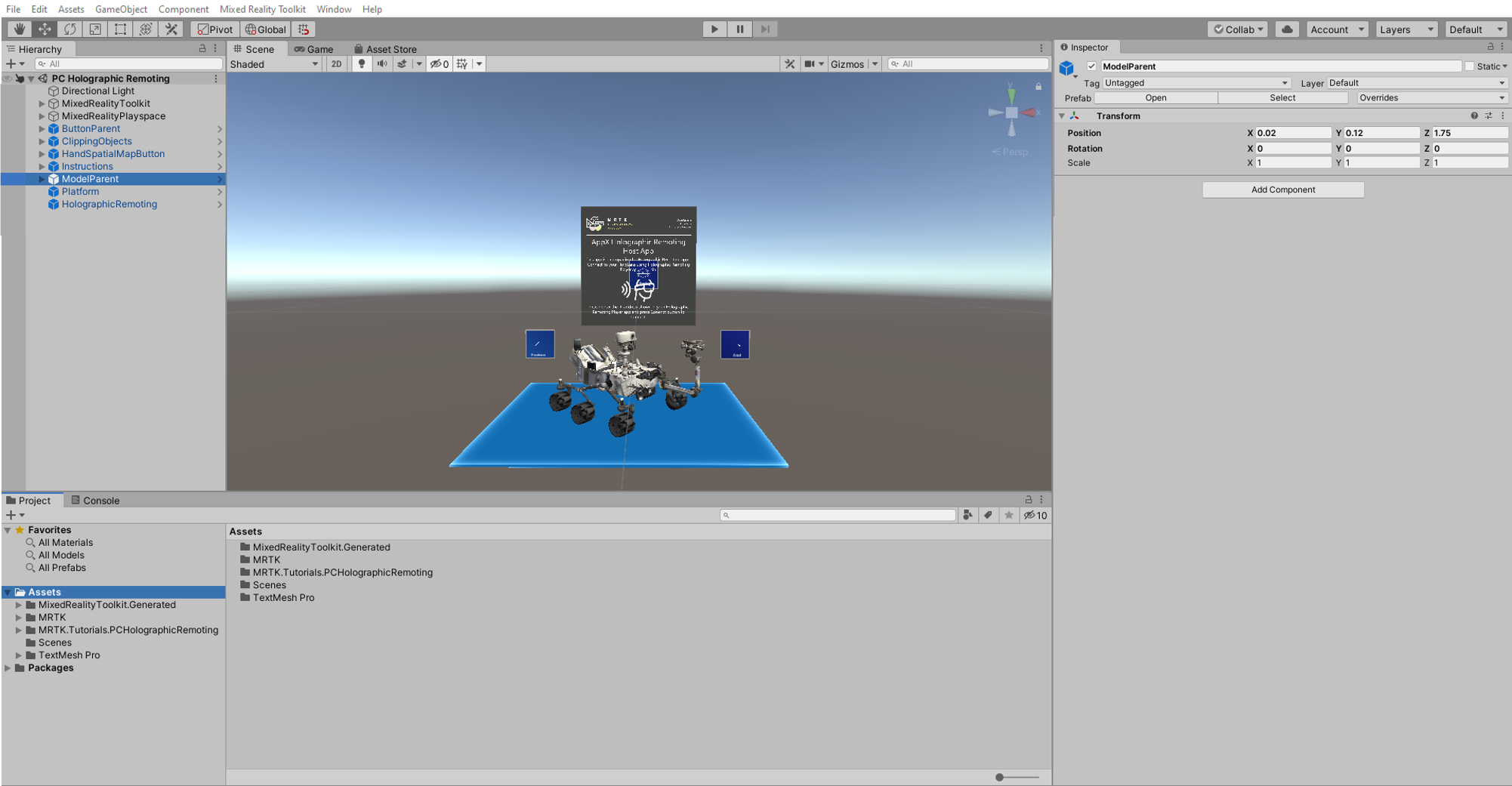Toggle scene lighting bulb icon
Image resolution: width=1512 pixels, height=786 pixels.
[362, 64]
